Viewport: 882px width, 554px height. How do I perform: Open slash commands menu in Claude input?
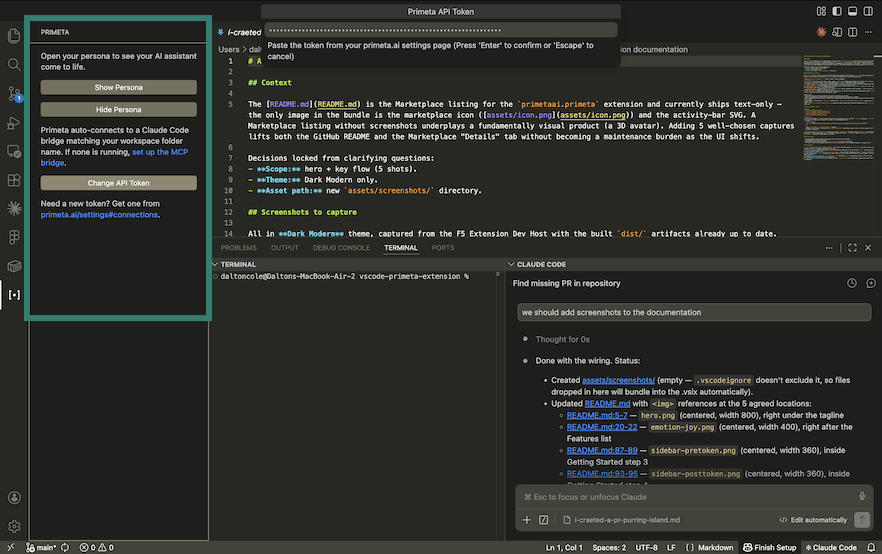click(x=543, y=520)
